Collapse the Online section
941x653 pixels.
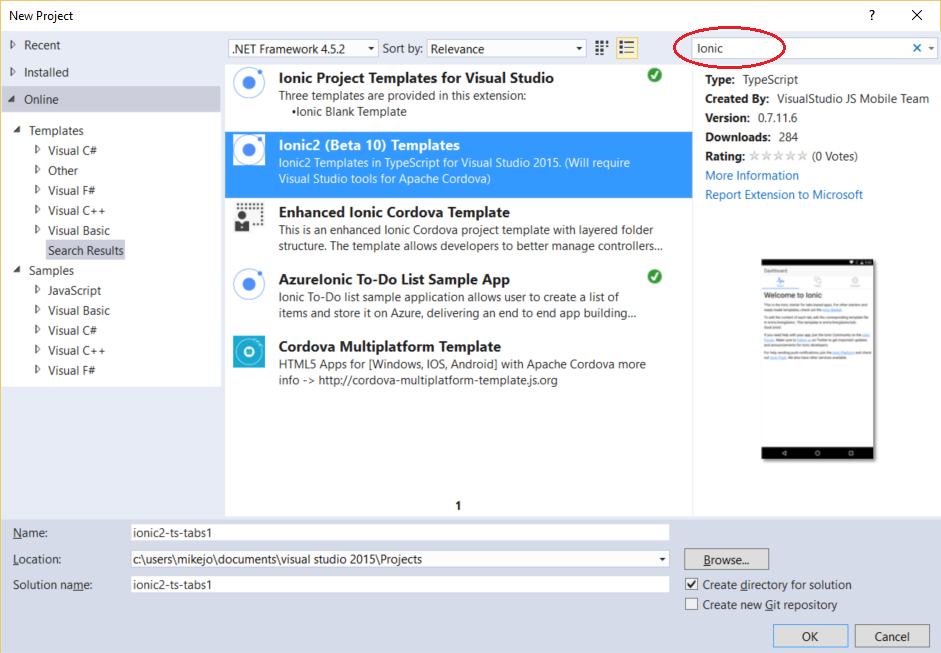pyautogui.click(x=12, y=99)
